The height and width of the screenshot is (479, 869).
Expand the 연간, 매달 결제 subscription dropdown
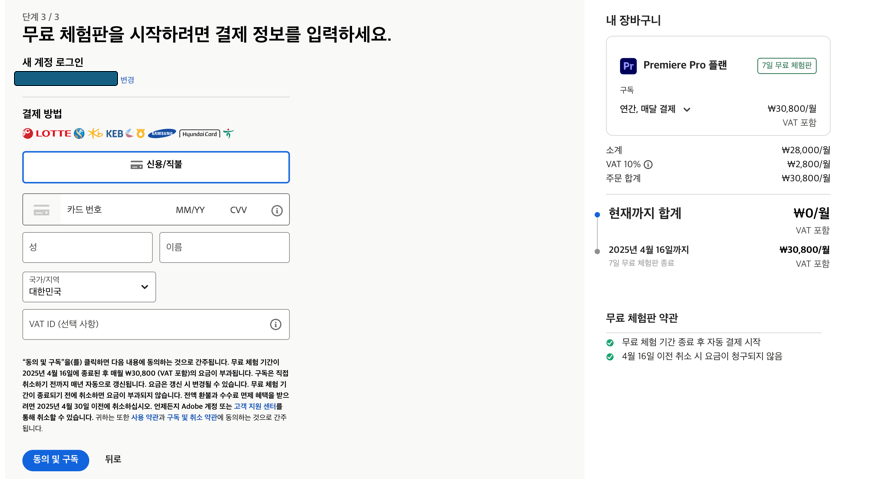[655, 109]
